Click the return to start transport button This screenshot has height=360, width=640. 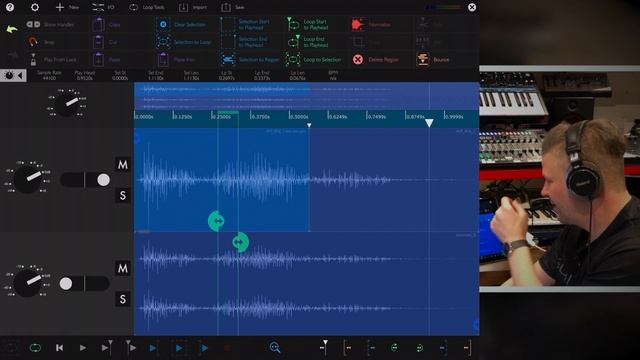pyautogui.click(x=60, y=348)
